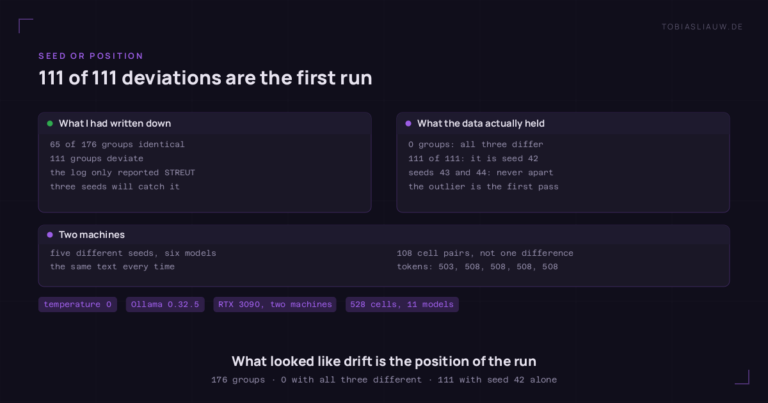The height and width of the screenshot is (403, 768).
Task: Click the line 65 of 176 groups identical
Action: tap(117, 144)
